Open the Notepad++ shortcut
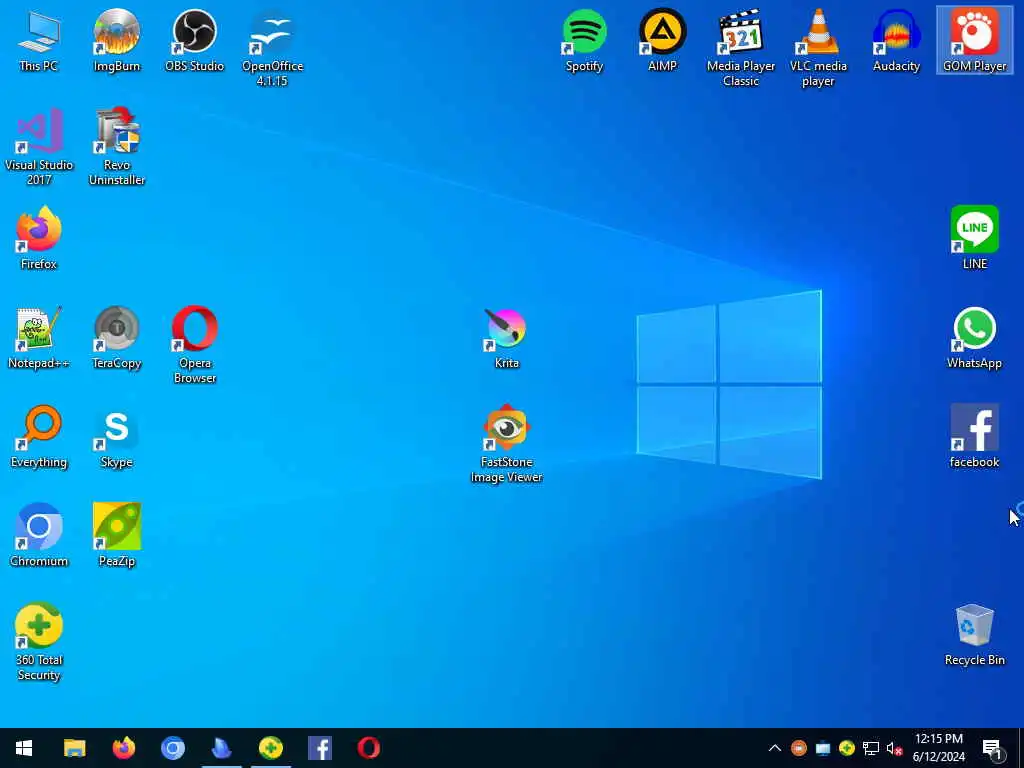This screenshot has height=768, width=1024. (x=39, y=338)
